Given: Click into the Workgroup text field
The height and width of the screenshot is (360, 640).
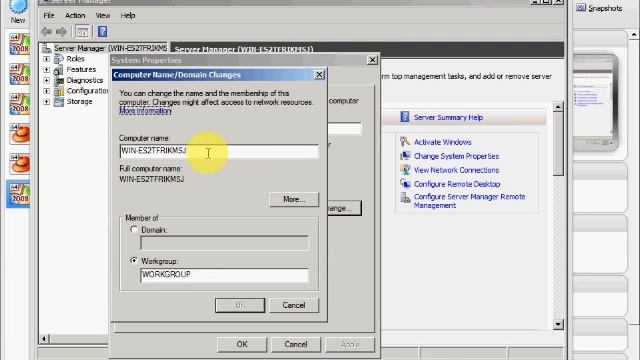Looking at the screenshot, I should click(x=224, y=275).
